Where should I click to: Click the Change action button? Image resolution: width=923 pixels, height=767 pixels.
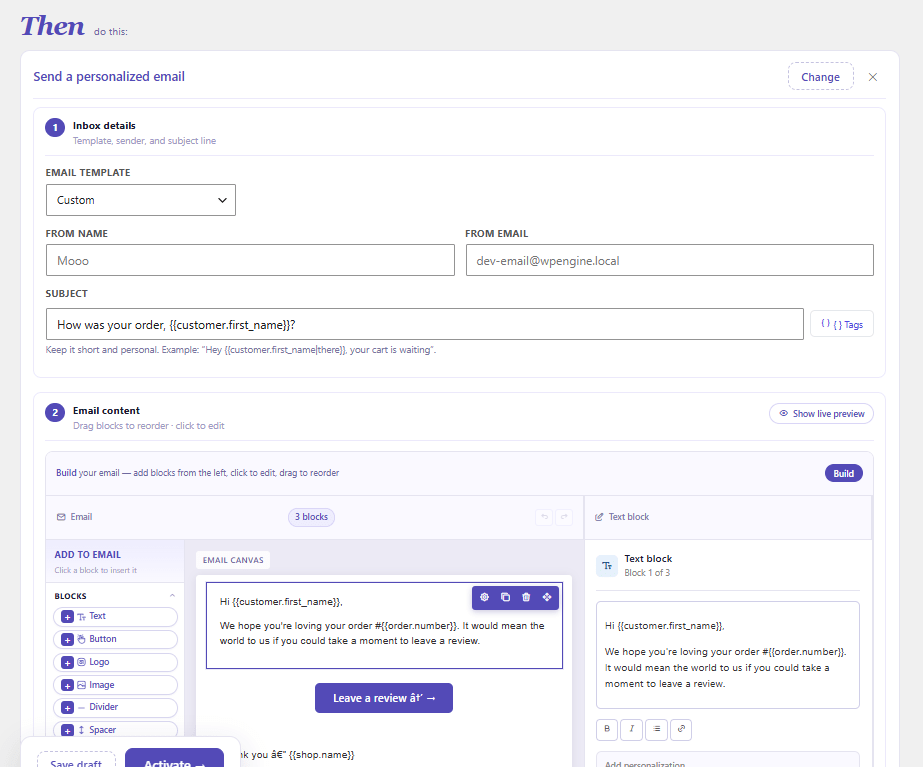[x=821, y=77]
